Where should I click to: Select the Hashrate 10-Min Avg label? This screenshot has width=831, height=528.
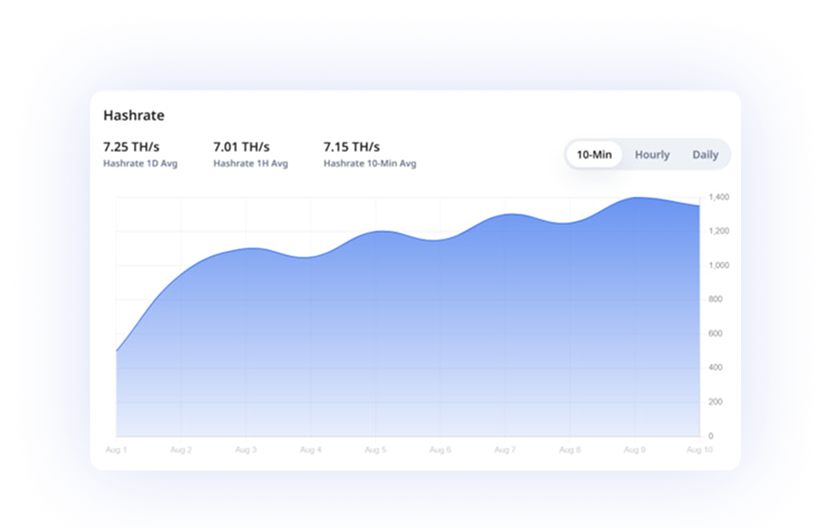click(x=369, y=163)
